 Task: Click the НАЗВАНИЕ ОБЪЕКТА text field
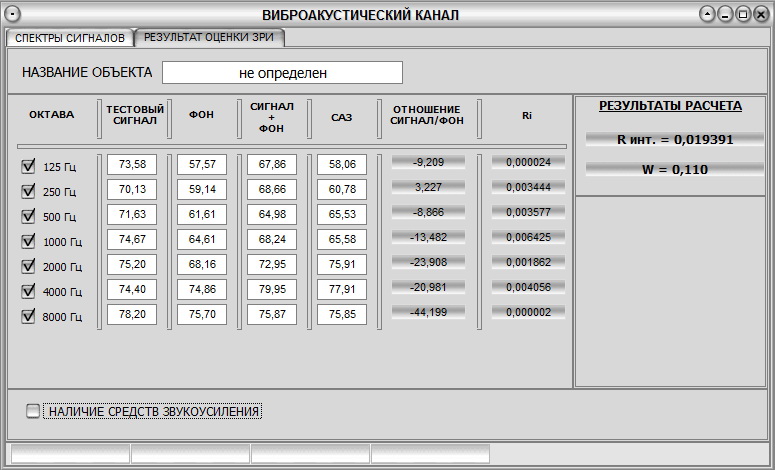click(x=282, y=73)
